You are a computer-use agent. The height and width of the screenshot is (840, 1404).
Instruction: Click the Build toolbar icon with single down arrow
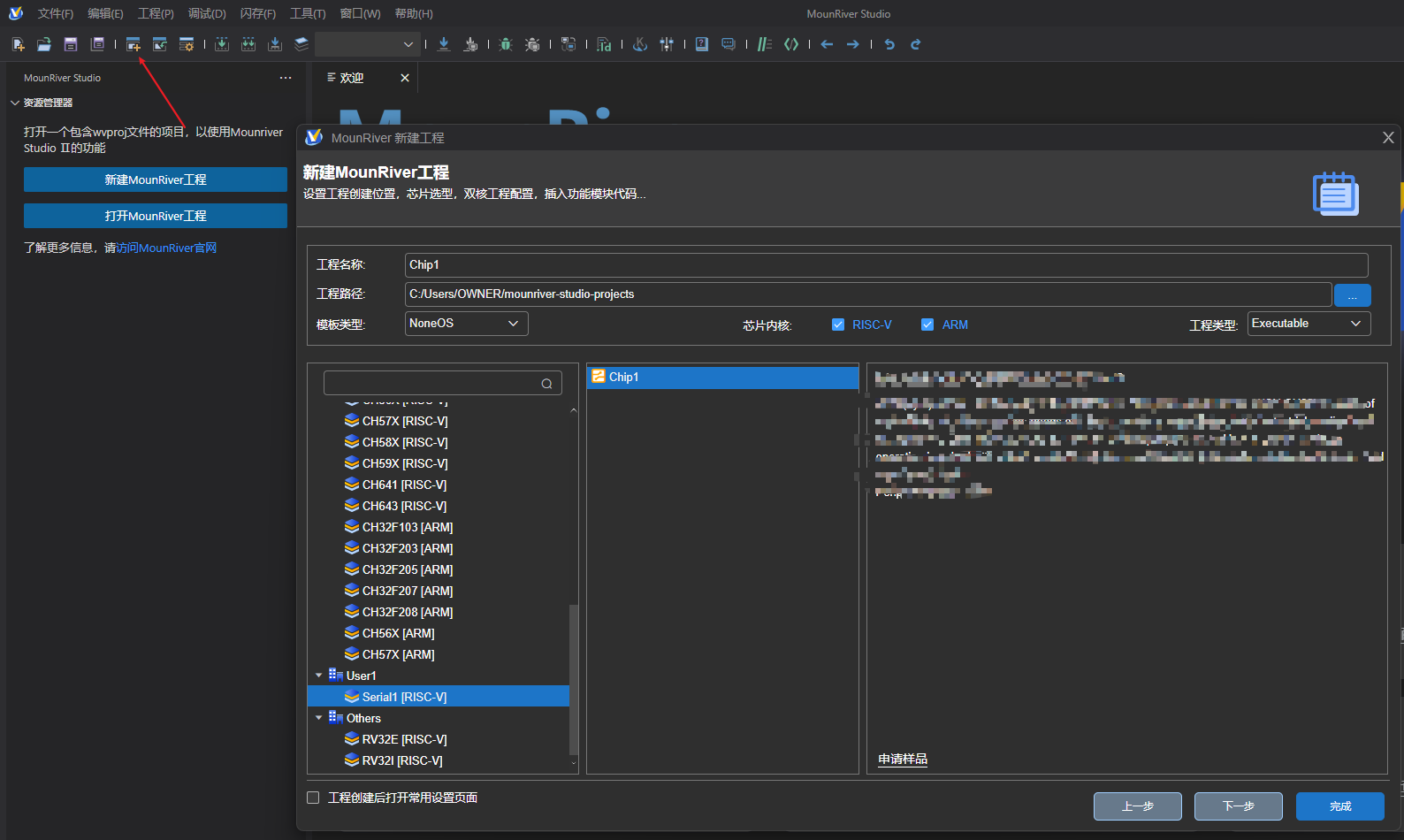222,44
